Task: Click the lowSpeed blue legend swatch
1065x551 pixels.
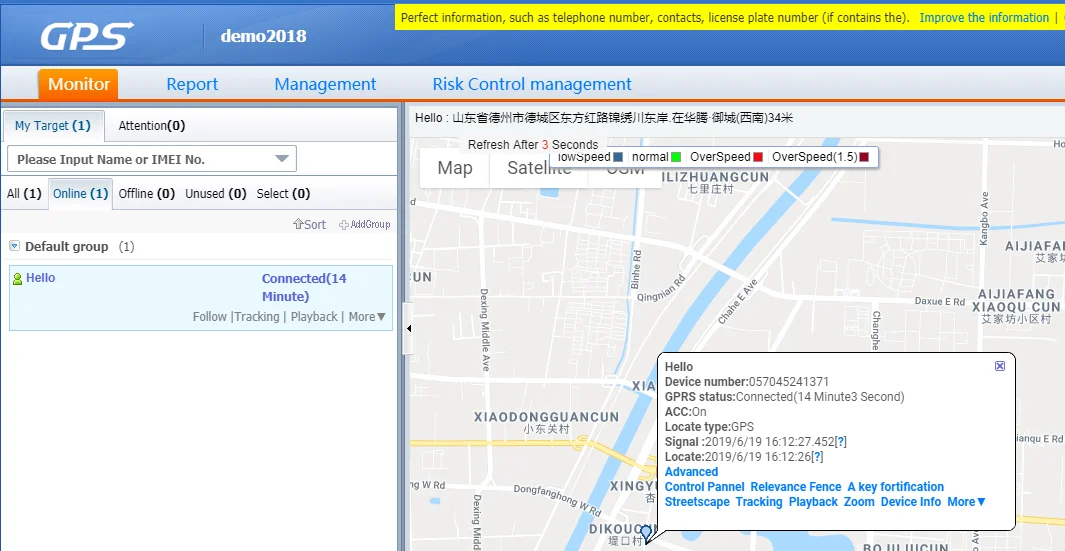Action: click(x=617, y=157)
